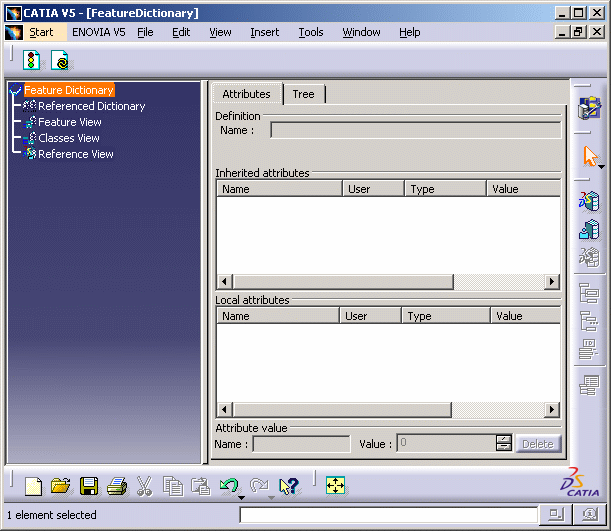Click Inherited attributes horizontal scroll thumb
Image resolution: width=611 pixels, height=531 pixels.
[x=343, y=281]
